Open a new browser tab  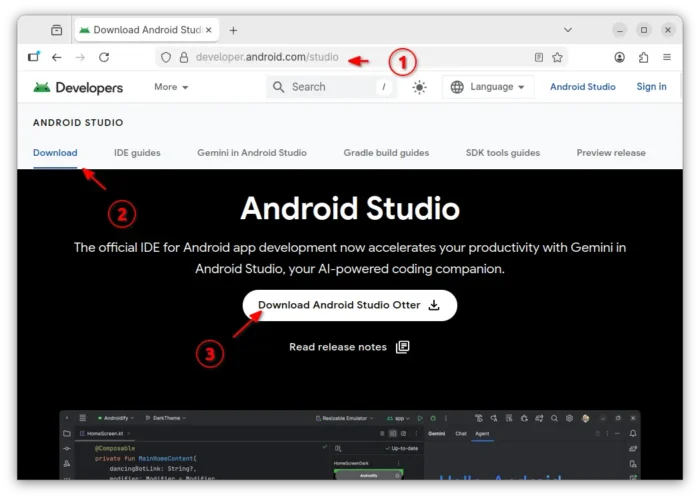coord(233,30)
